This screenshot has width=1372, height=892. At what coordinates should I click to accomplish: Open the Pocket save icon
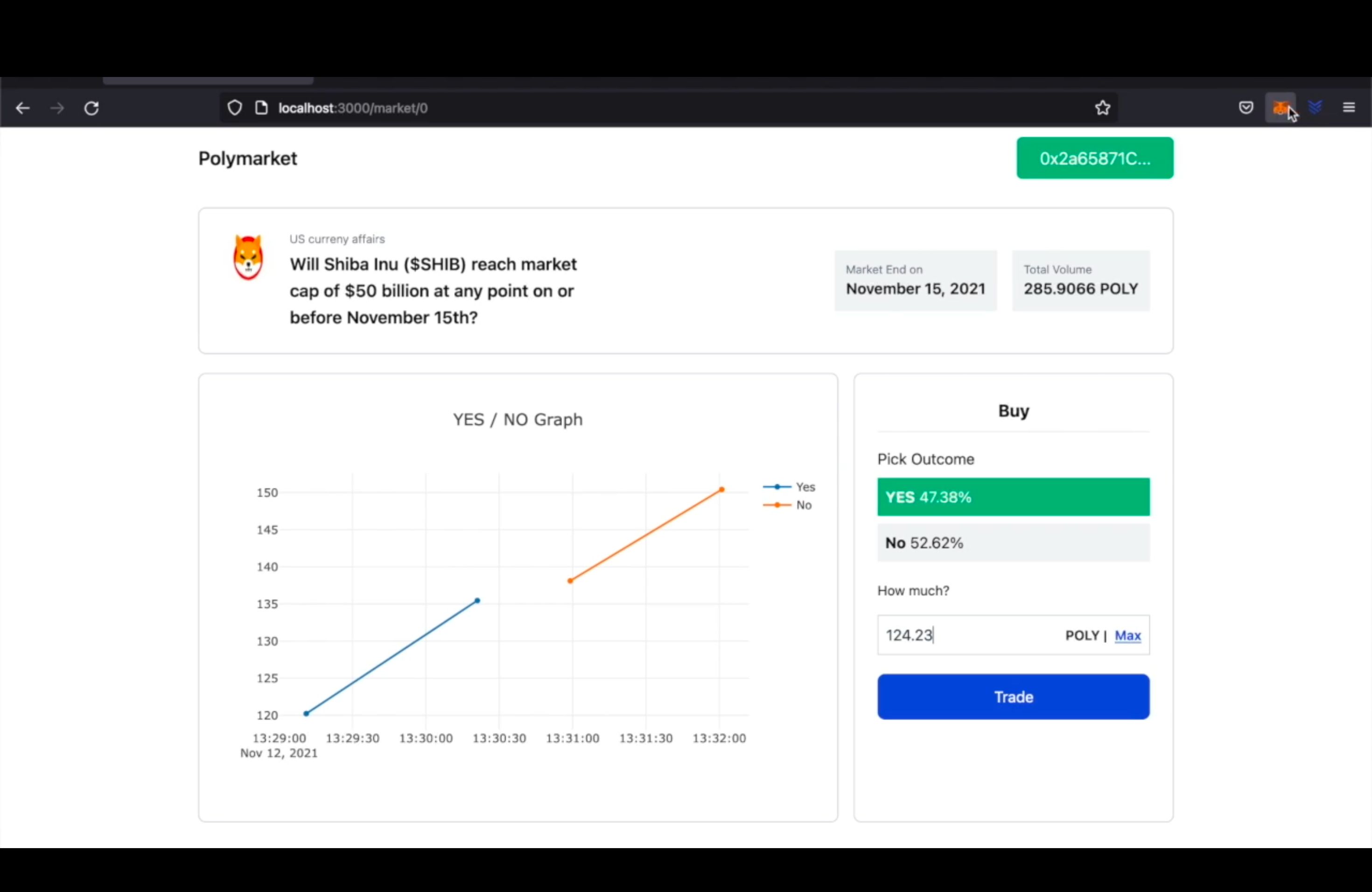coord(1246,108)
